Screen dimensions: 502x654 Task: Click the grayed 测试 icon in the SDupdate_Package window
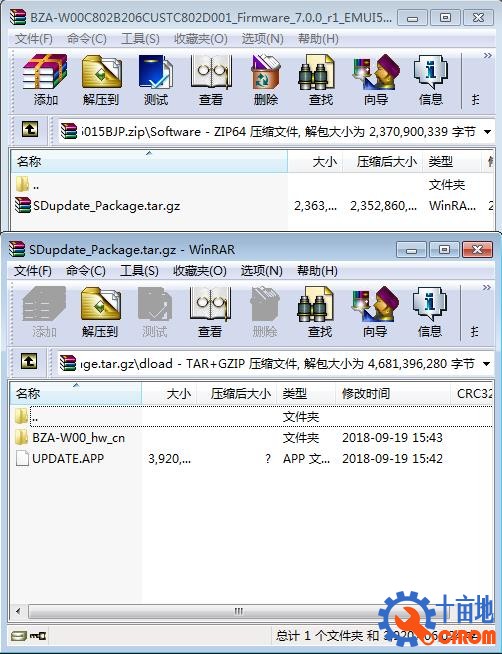155,312
